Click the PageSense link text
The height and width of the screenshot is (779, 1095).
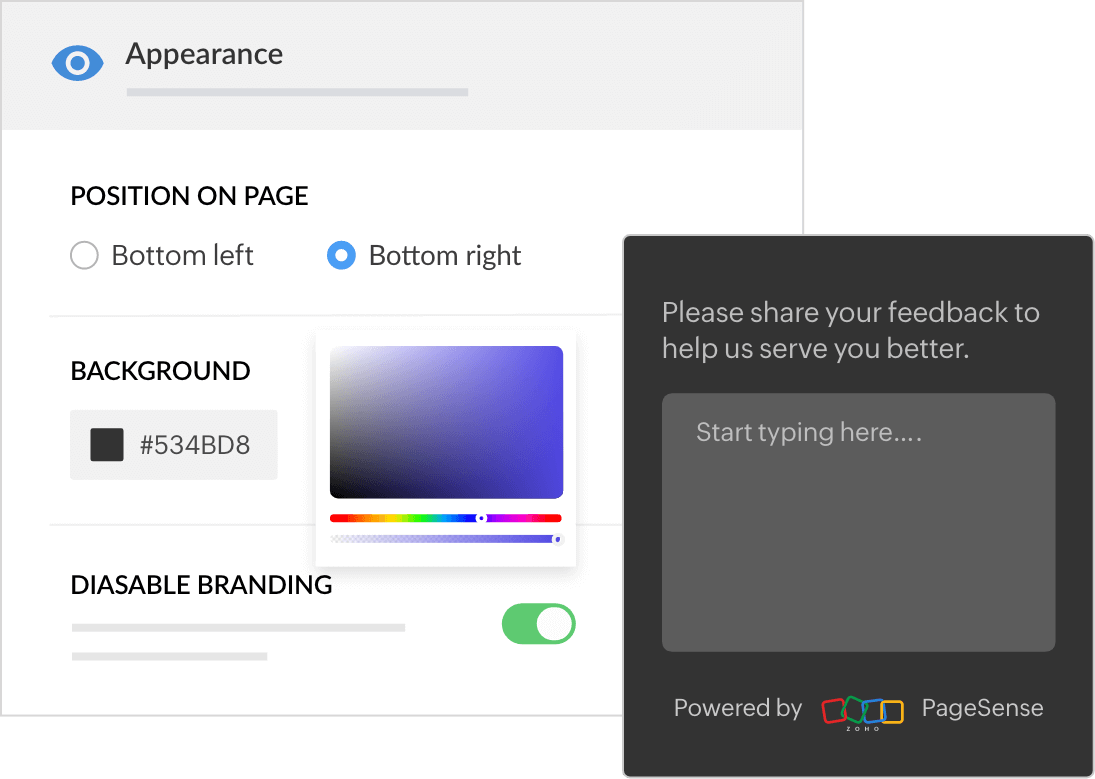point(983,708)
